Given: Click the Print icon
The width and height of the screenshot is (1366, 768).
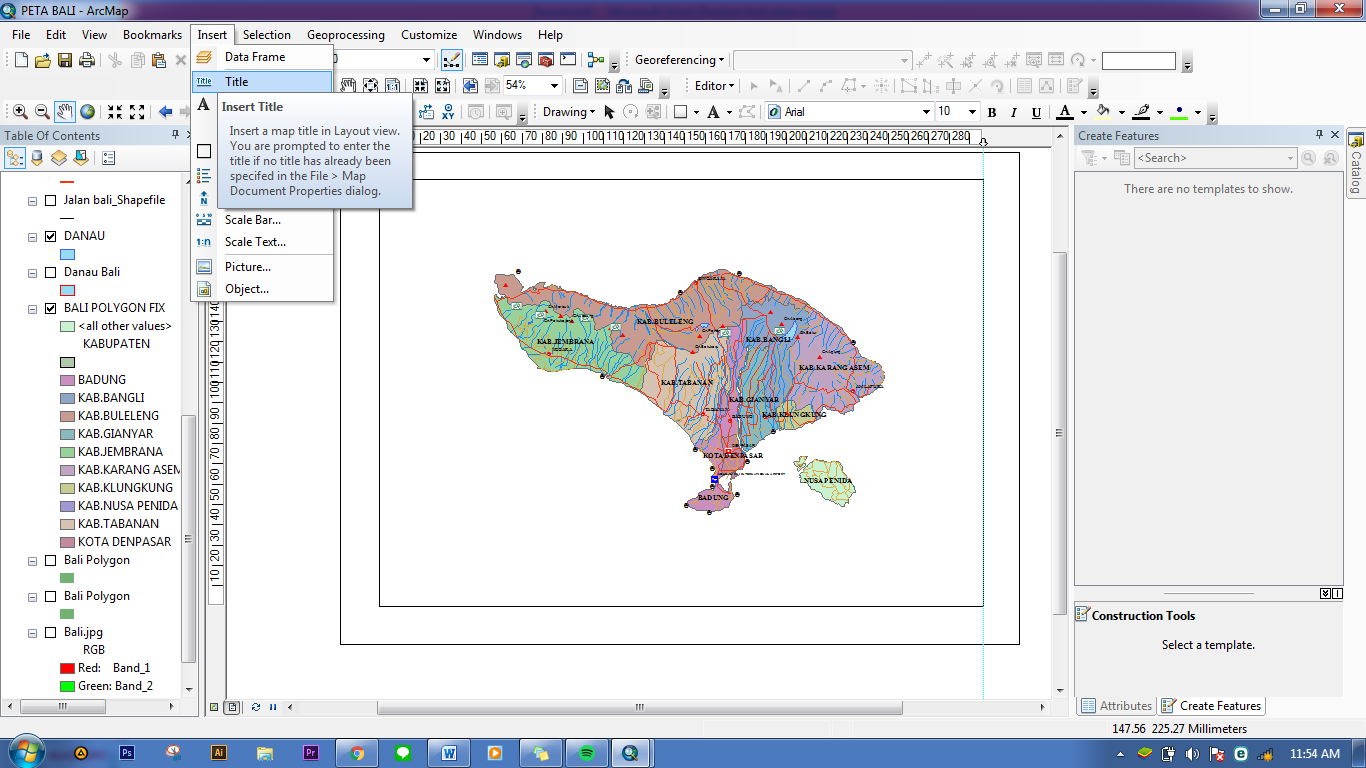Looking at the screenshot, I should [87, 59].
